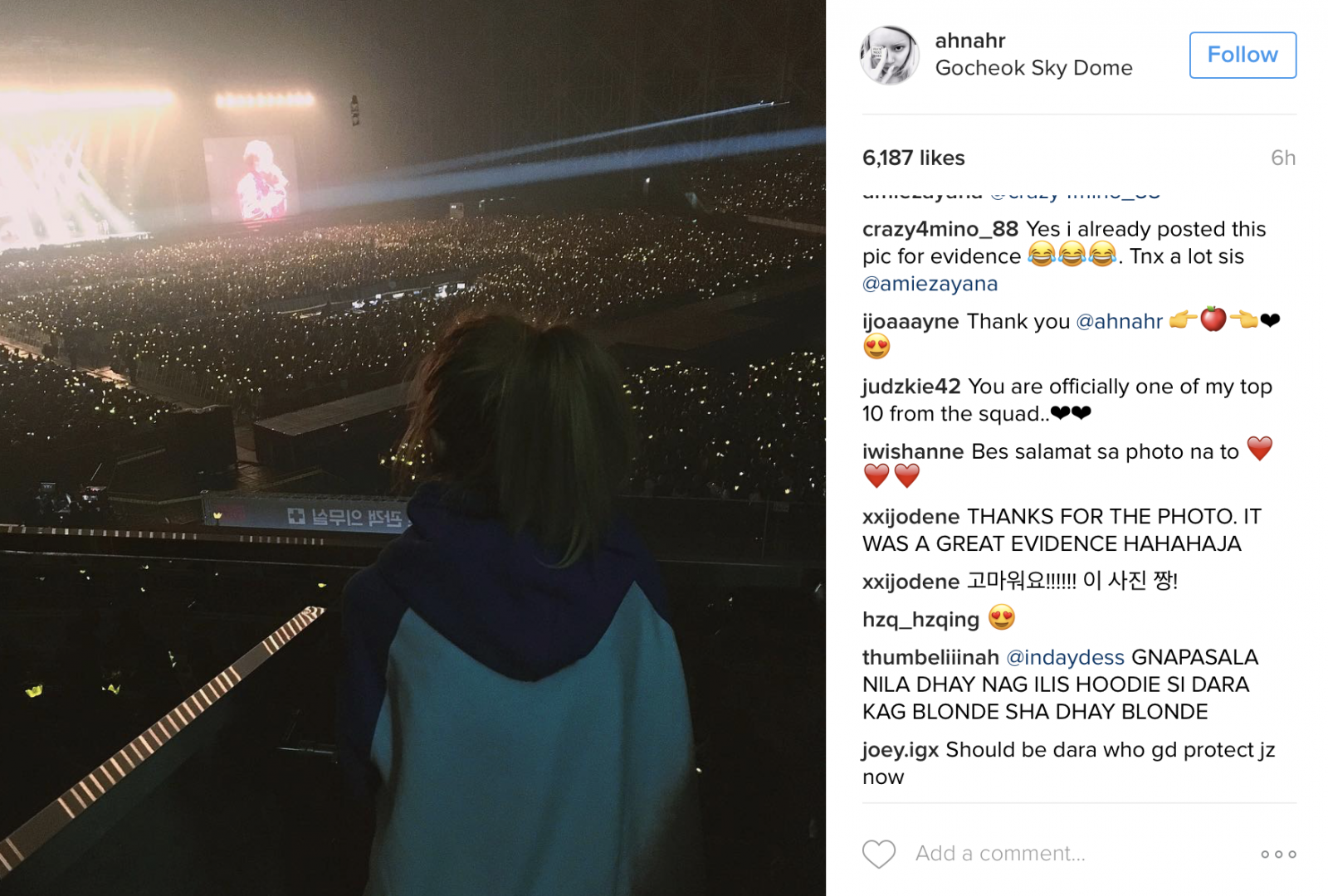Open the @amiezayana mention link
This screenshot has width=1328, height=896.
point(930,284)
